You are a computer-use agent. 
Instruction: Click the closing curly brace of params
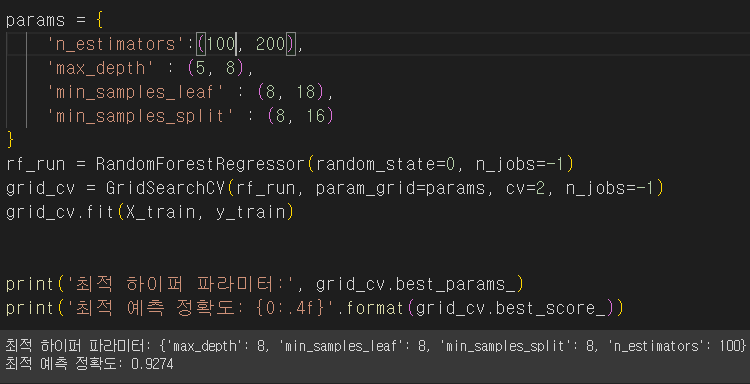pos(11,140)
